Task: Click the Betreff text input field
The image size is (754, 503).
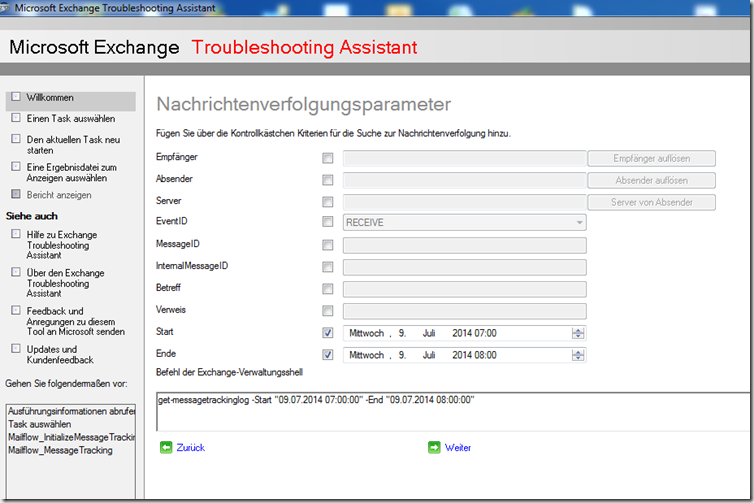Action: [464, 289]
